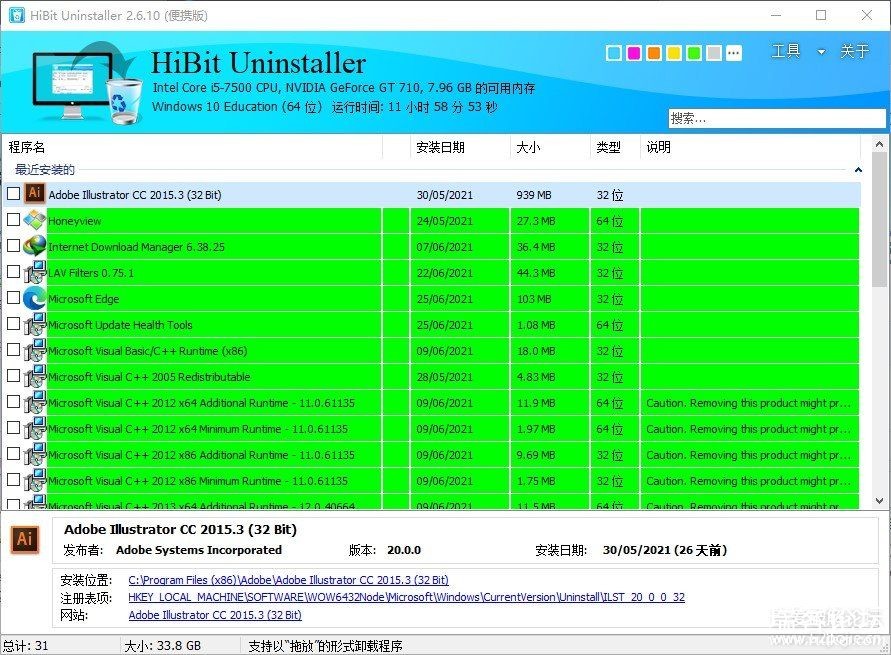Choose the yellow theme color swatch

pyautogui.click(x=674, y=53)
